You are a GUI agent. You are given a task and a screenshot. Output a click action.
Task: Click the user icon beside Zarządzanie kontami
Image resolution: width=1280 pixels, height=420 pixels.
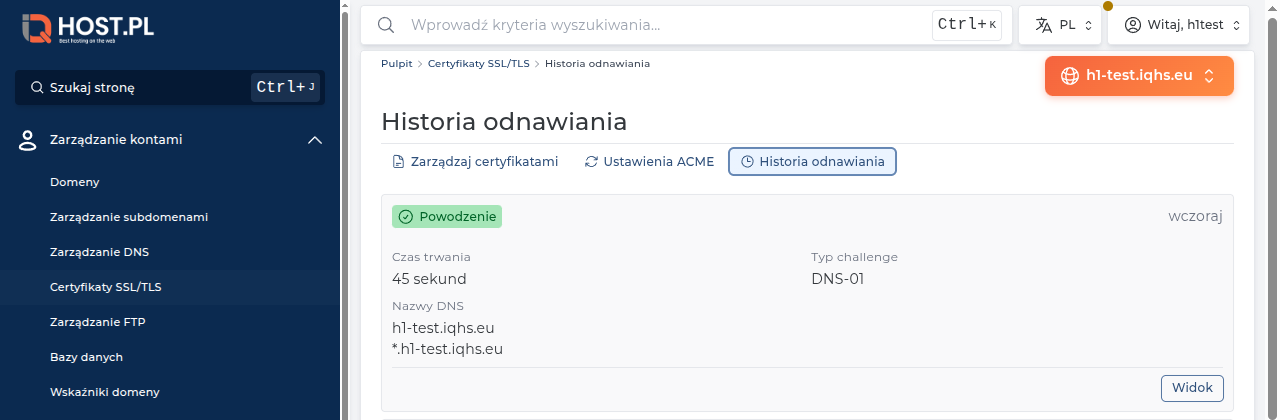tap(28, 140)
